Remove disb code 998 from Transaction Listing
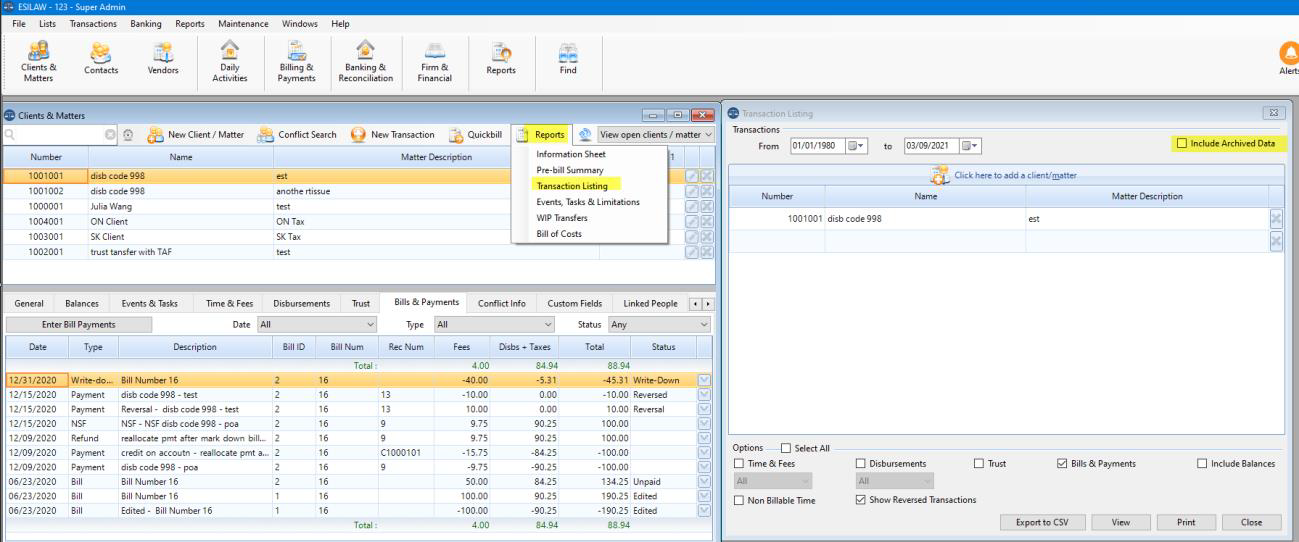 coord(1277,219)
